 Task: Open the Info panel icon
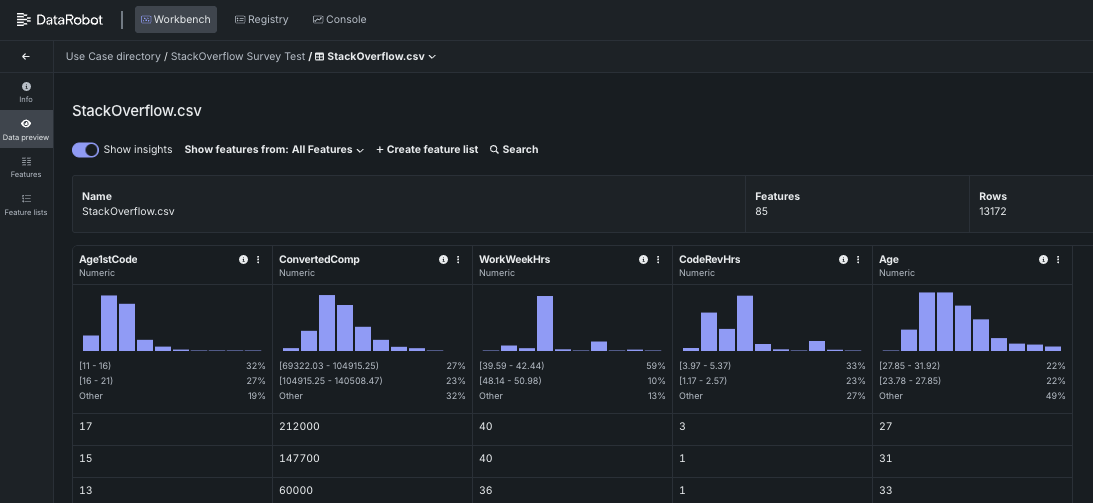point(26,92)
